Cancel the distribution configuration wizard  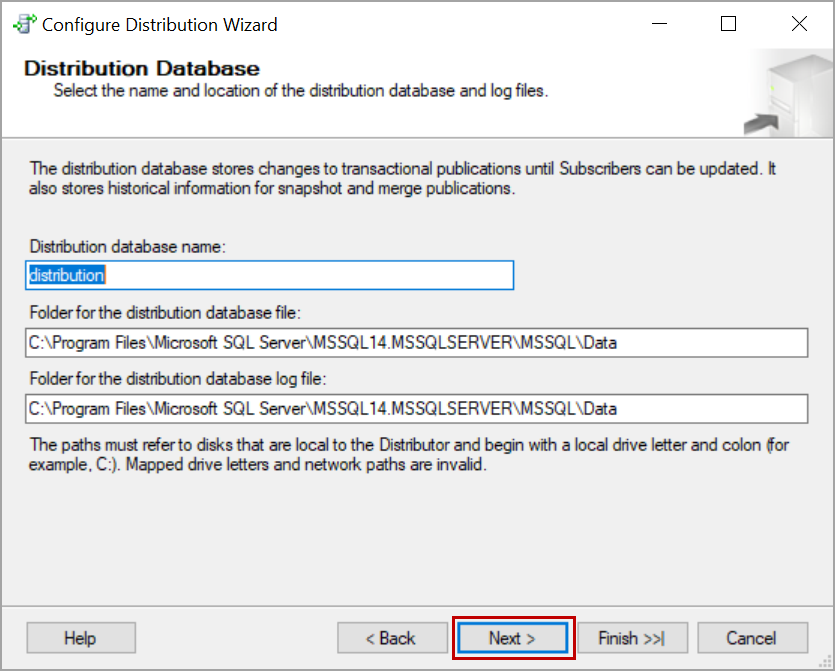point(753,638)
